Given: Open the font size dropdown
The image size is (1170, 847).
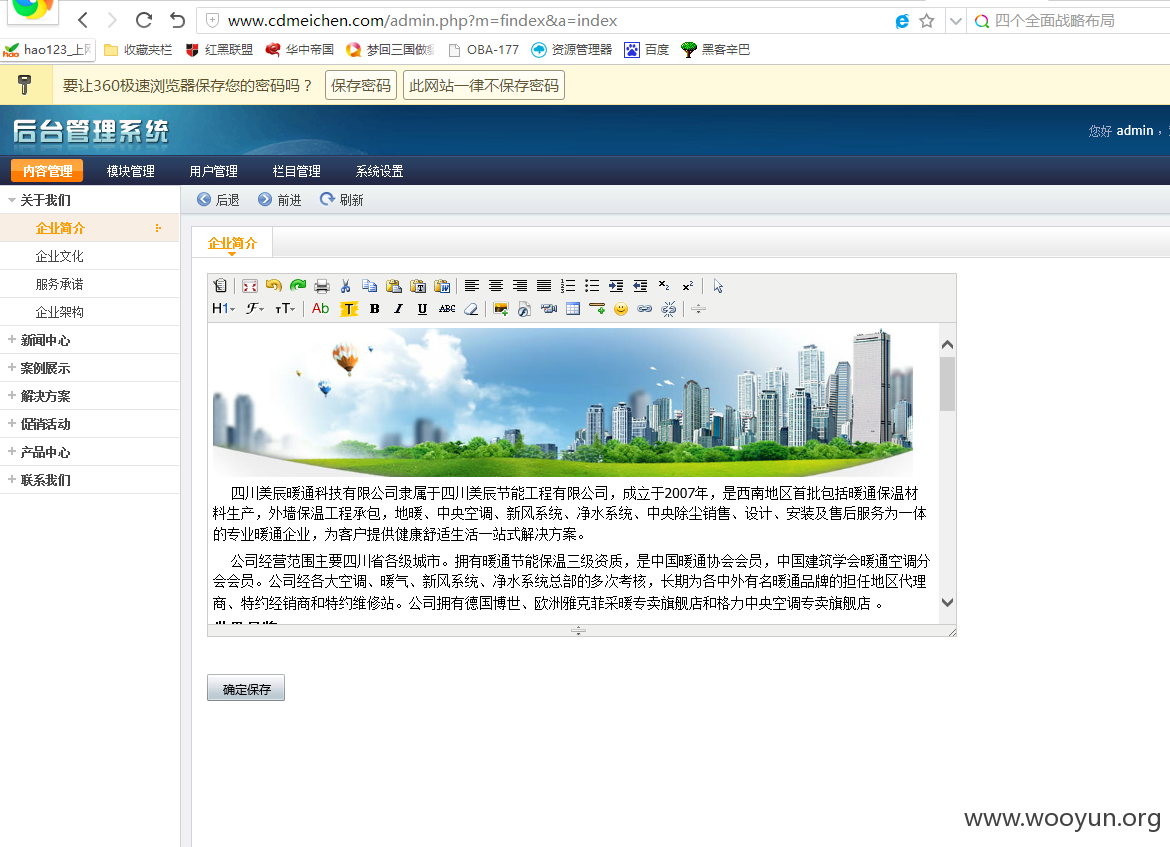Looking at the screenshot, I should click(x=285, y=309).
